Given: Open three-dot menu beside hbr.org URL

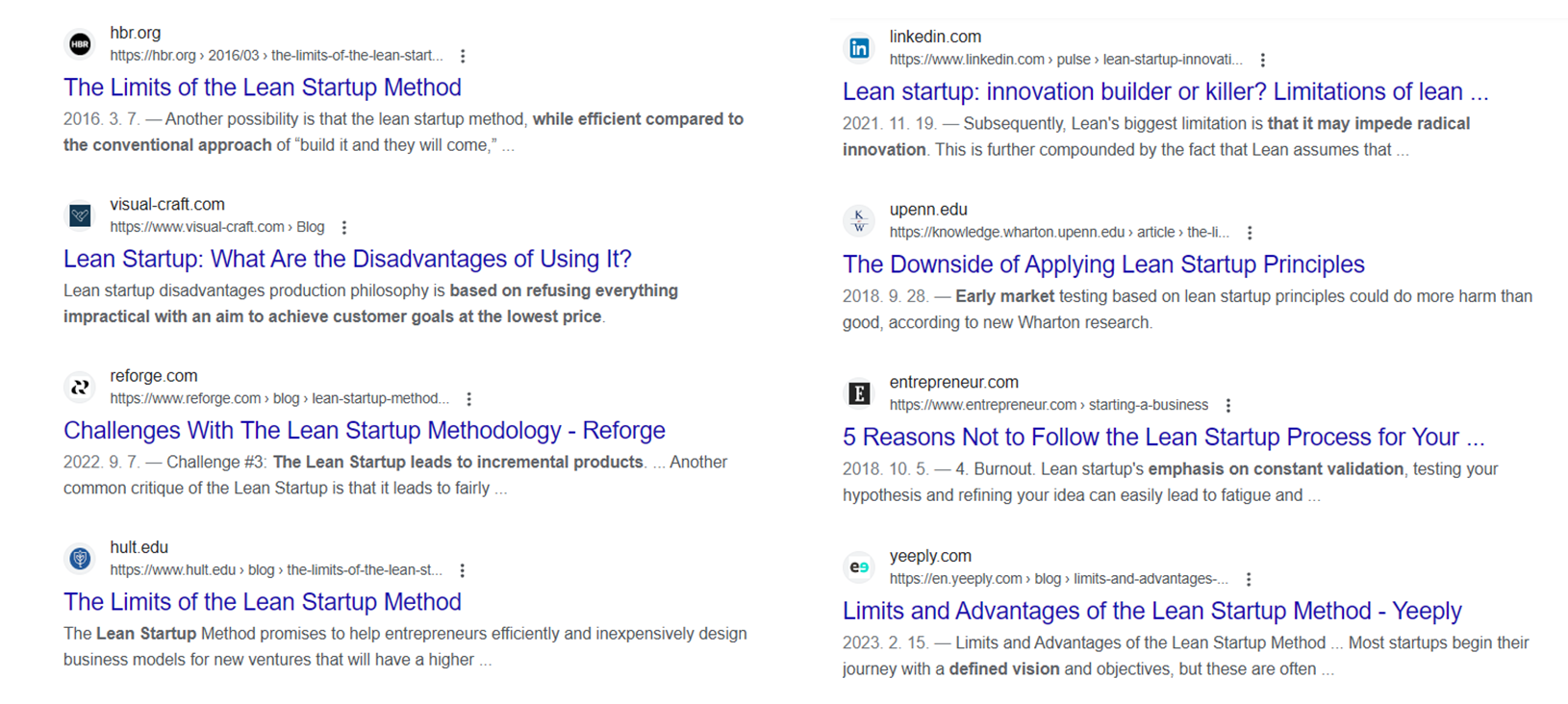Looking at the screenshot, I should [x=463, y=56].
